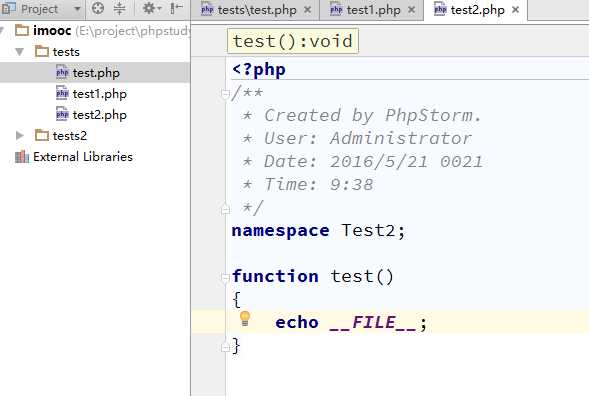The width and height of the screenshot is (589, 396).
Task: Collapse the tests folder in the tree
Action: tap(20, 51)
